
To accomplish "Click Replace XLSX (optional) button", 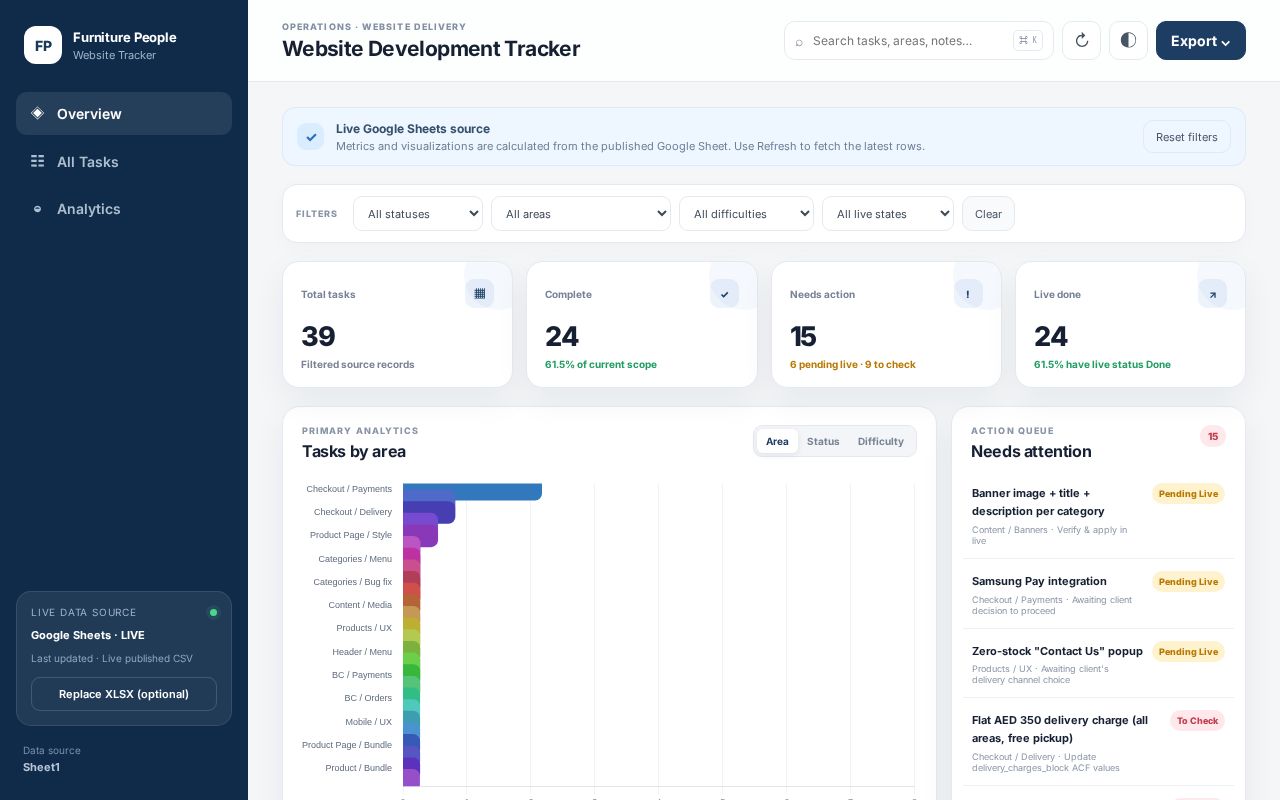I will coord(124,694).
